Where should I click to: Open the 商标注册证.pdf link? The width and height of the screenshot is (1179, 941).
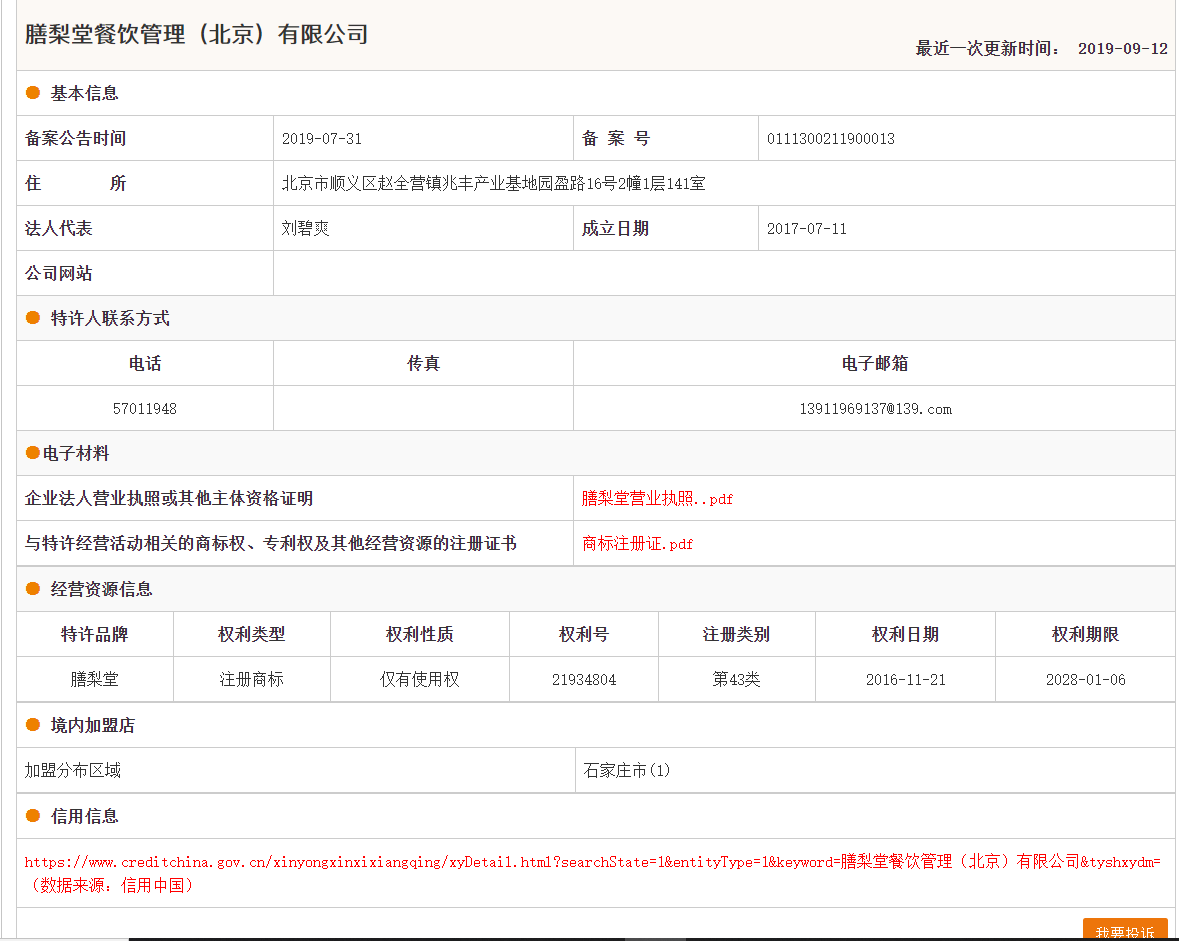[x=637, y=544]
